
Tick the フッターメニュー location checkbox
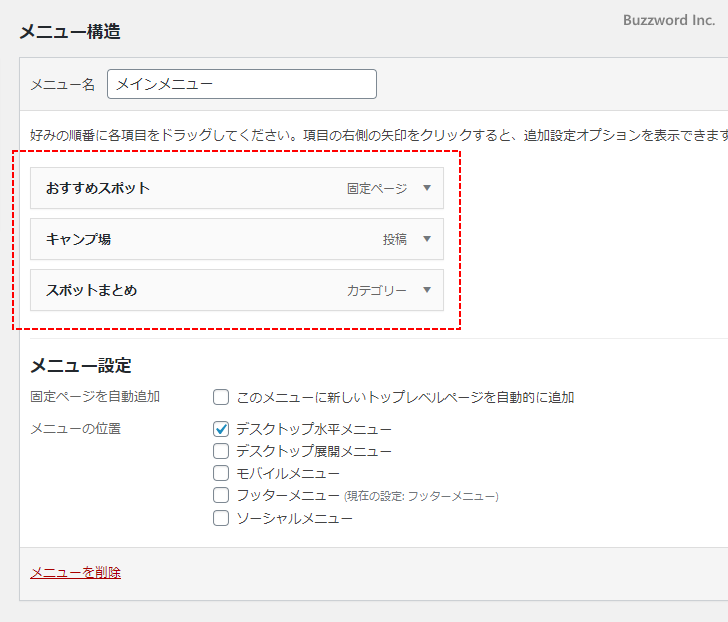coord(221,495)
